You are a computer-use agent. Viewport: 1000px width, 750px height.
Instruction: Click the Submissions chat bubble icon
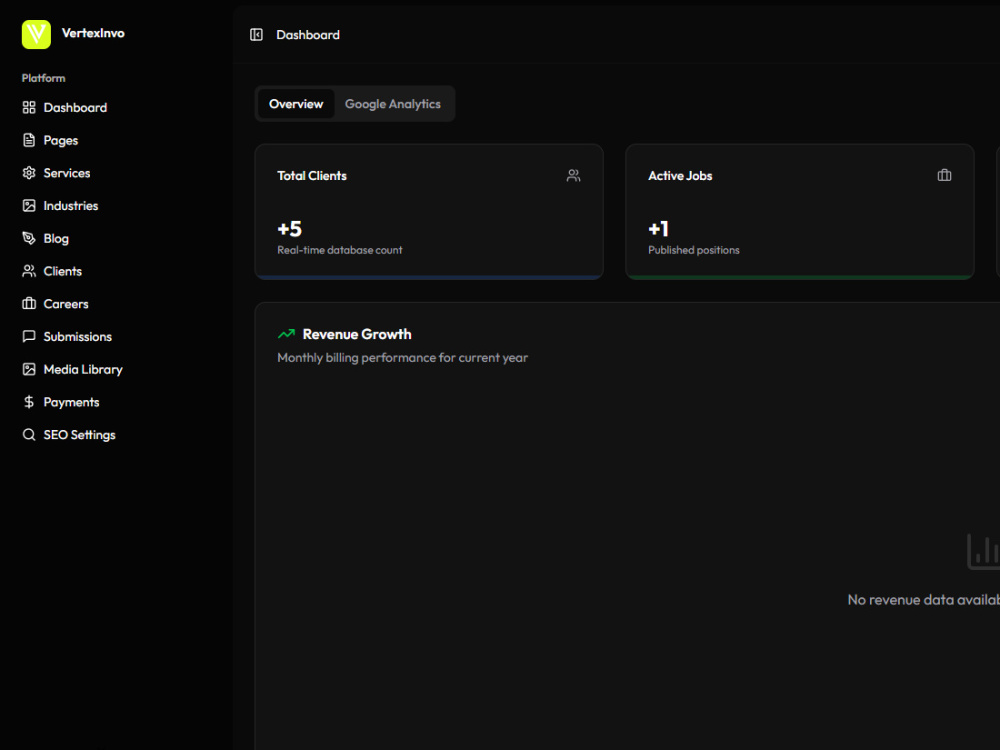(29, 336)
